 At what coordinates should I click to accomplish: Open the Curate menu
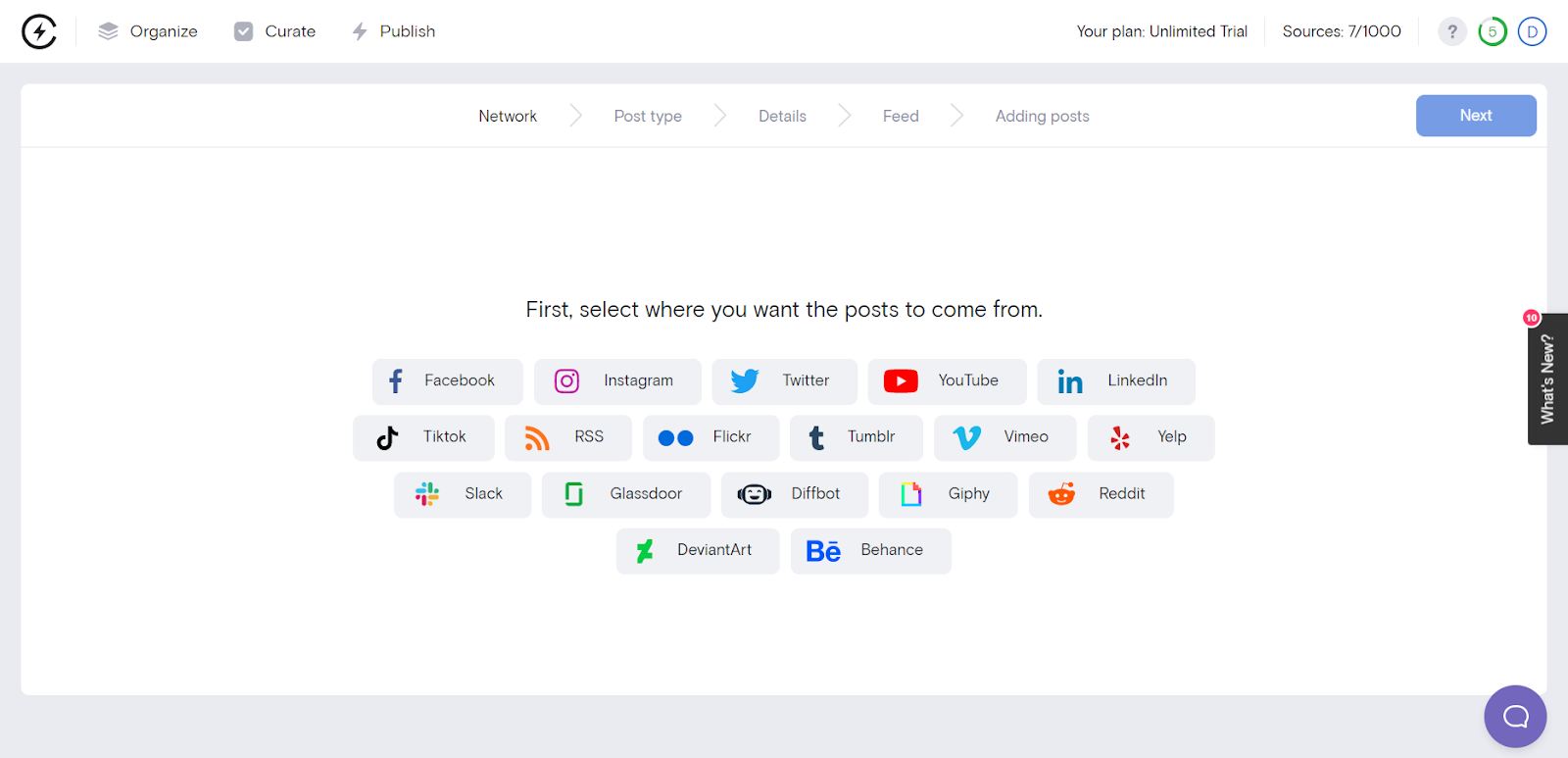tap(275, 31)
